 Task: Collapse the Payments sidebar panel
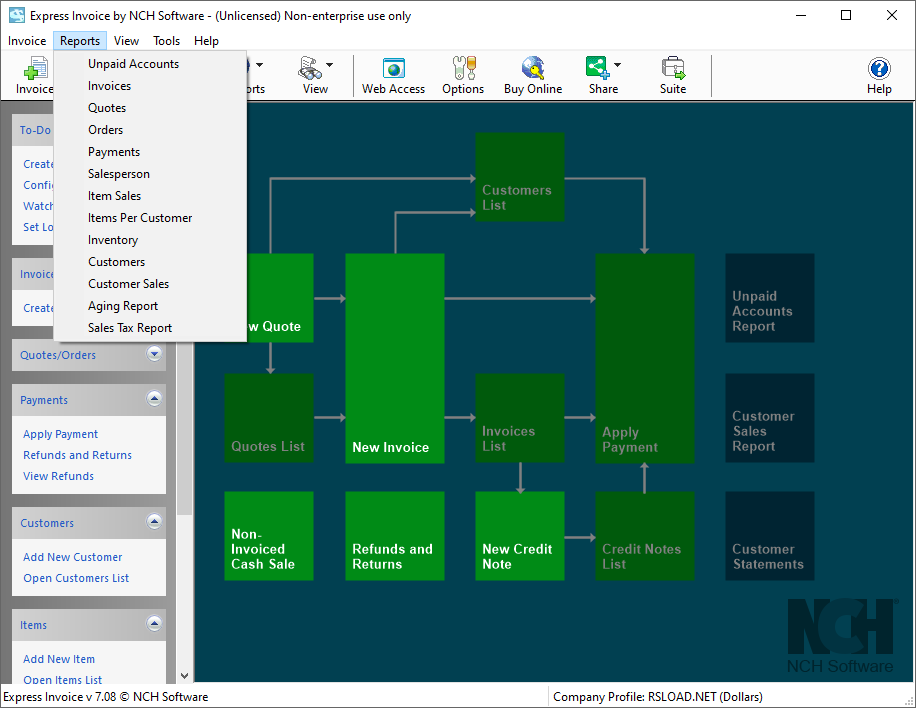[x=154, y=399]
